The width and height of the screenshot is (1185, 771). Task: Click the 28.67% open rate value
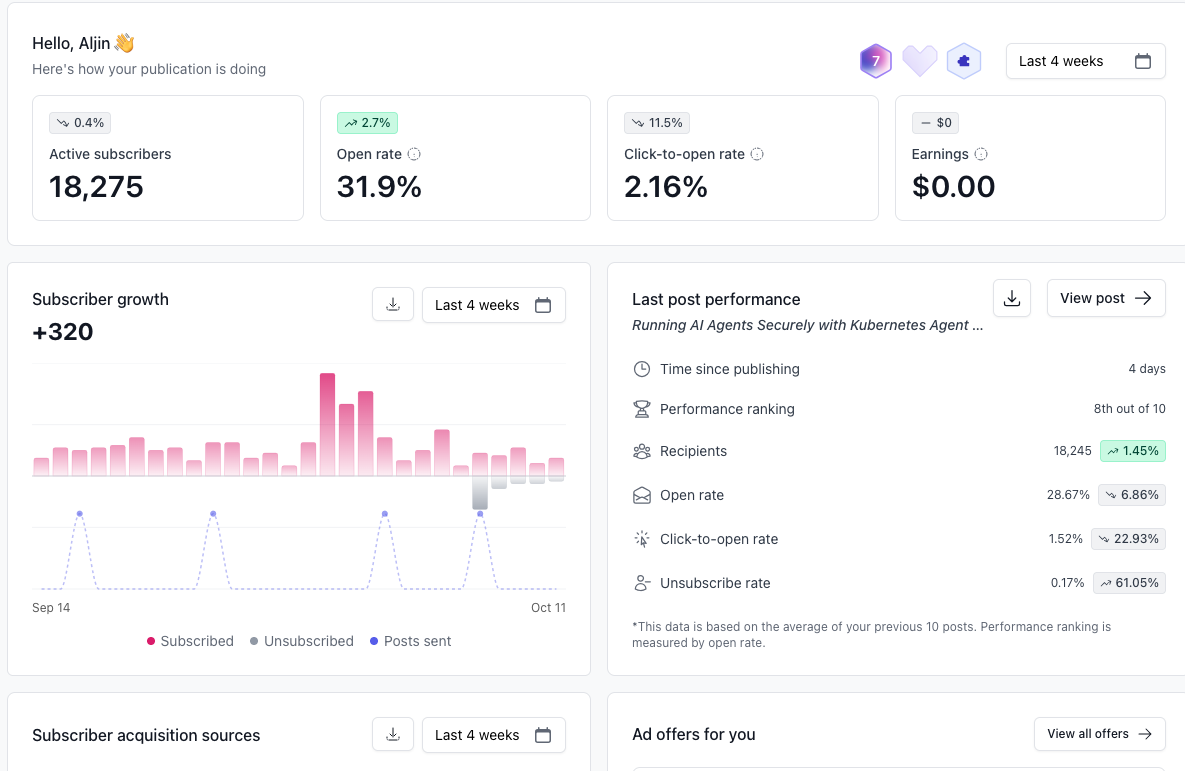pos(1068,494)
